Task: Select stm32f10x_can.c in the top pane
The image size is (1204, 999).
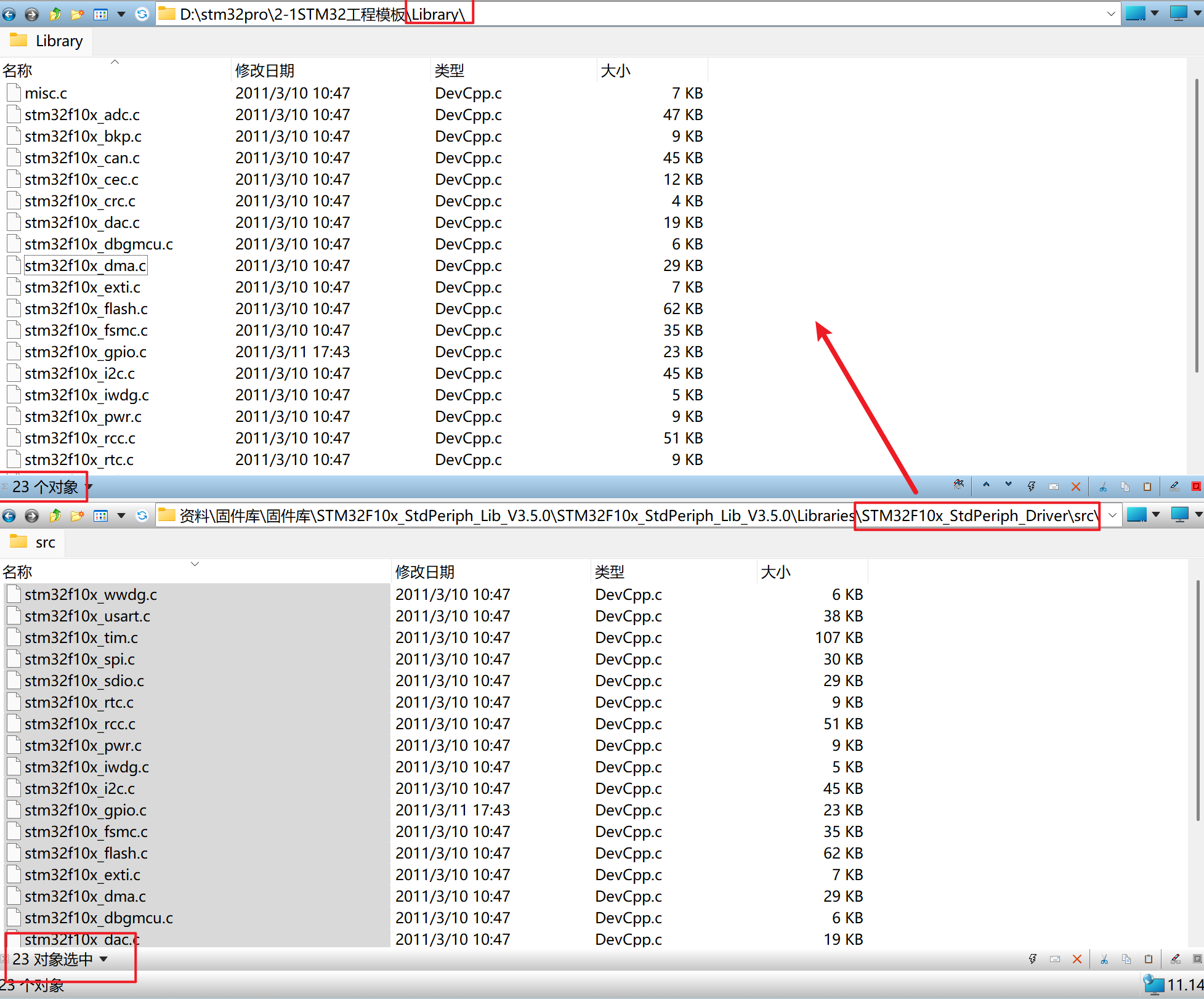Action: point(82,158)
